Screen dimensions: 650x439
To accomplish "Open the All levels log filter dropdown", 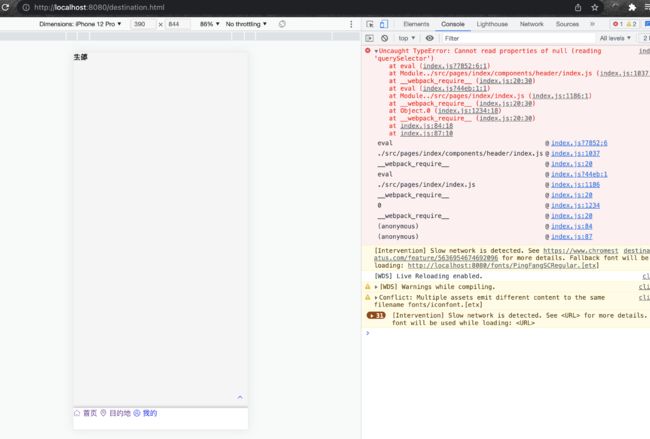I will pos(615,38).
